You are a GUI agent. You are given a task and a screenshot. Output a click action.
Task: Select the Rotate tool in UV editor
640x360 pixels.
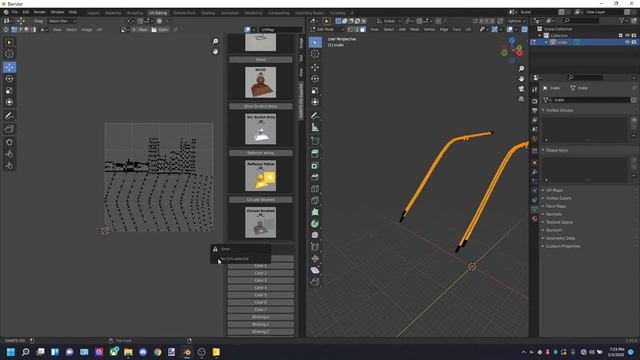tap(9, 79)
